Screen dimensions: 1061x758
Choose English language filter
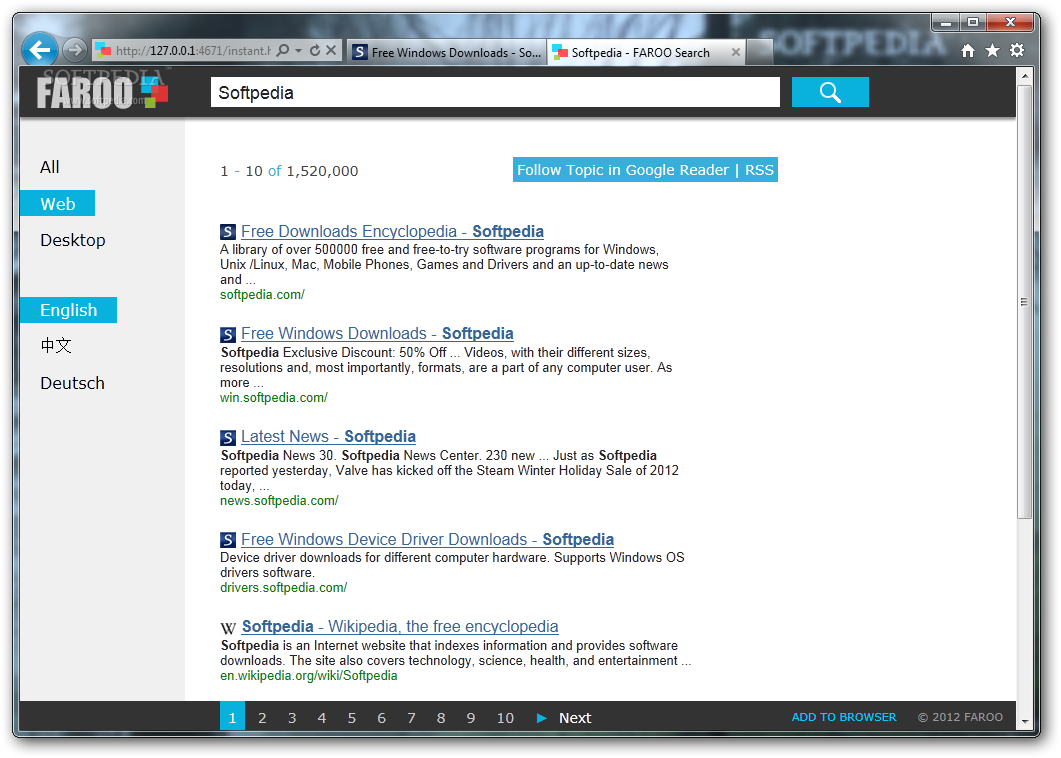pyautogui.click(x=68, y=310)
